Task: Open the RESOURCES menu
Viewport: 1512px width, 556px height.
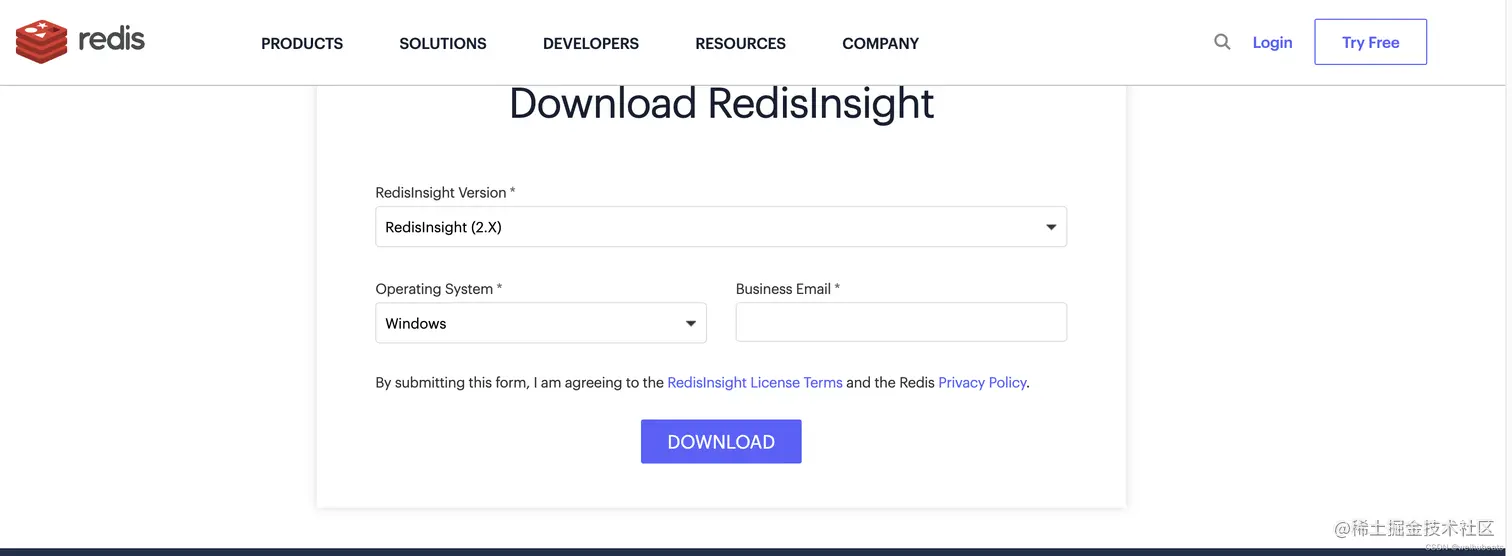Action: (x=741, y=43)
